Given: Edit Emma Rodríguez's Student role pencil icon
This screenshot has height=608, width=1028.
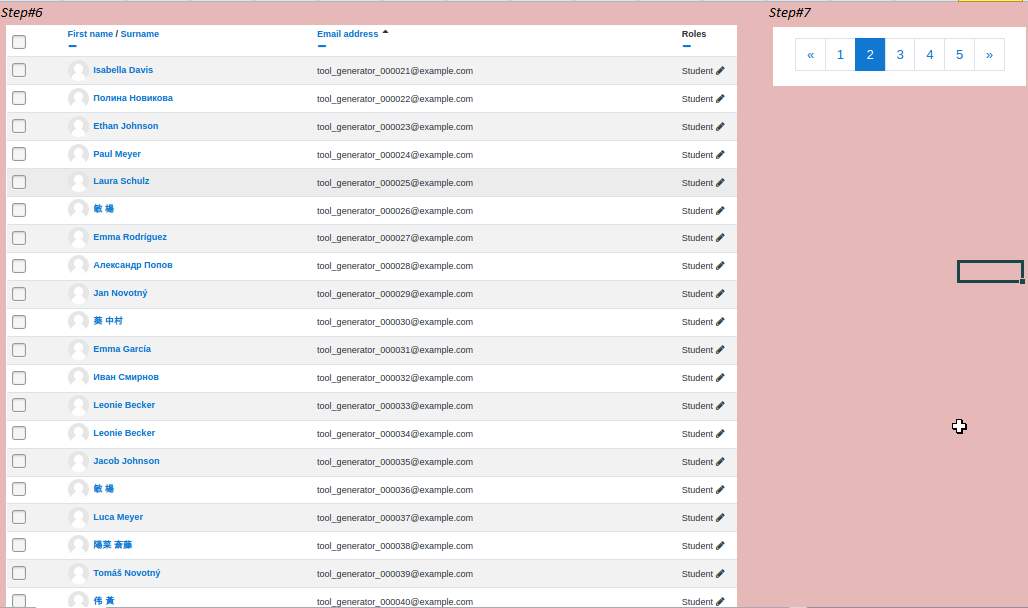Looking at the screenshot, I should tap(720, 238).
